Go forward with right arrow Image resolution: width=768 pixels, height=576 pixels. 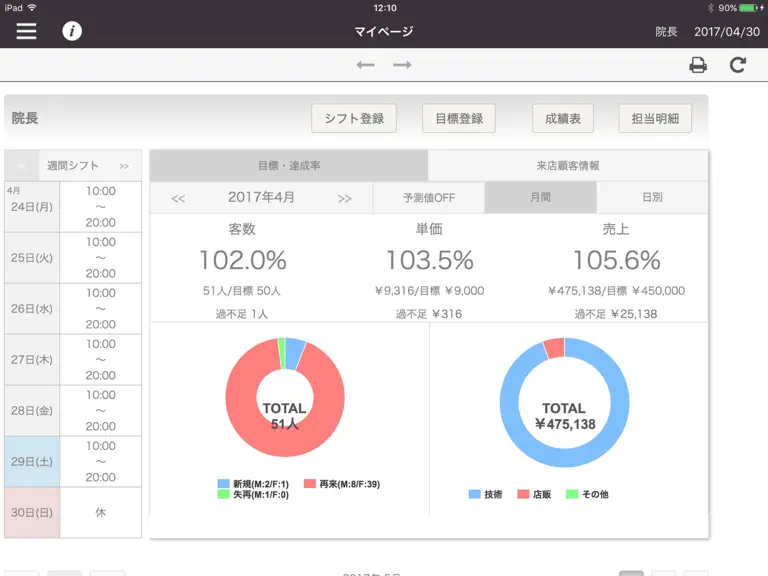click(x=402, y=65)
